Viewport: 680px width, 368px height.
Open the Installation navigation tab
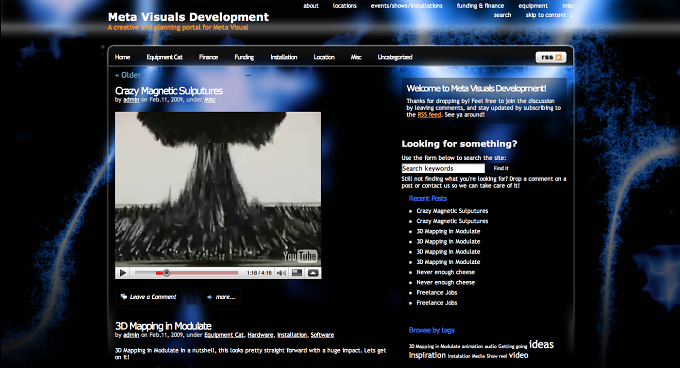tap(284, 57)
